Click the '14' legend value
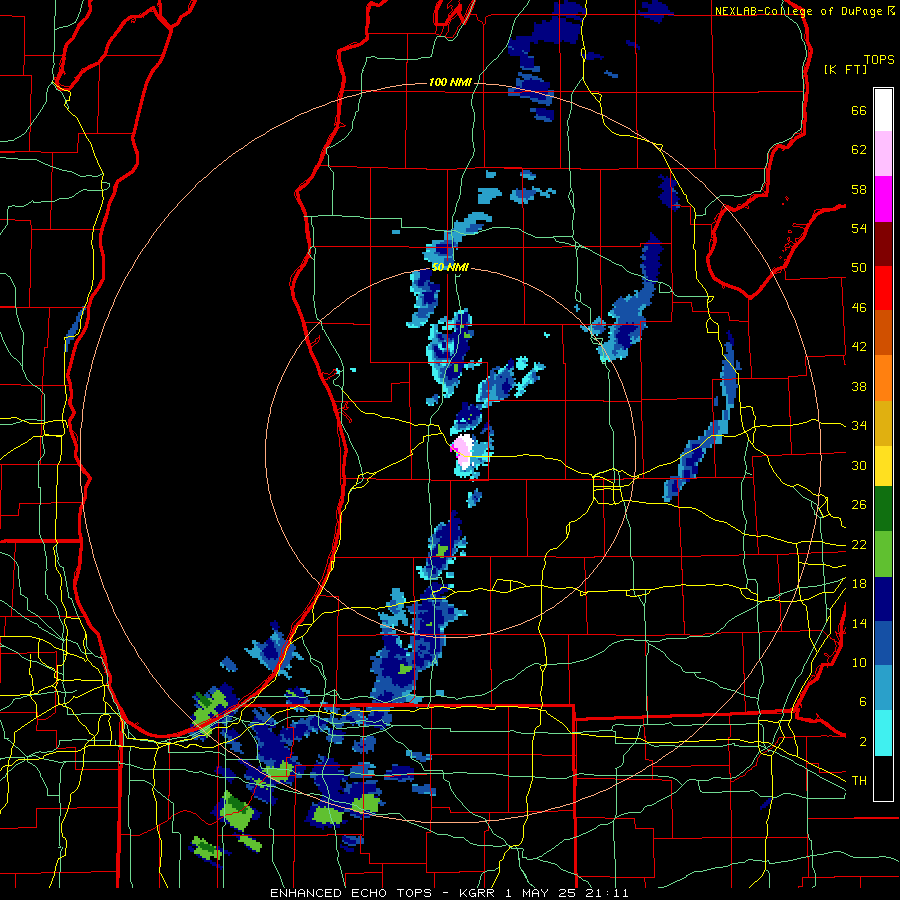The height and width of the screenshot is (900, 900). tap(859, 623)
